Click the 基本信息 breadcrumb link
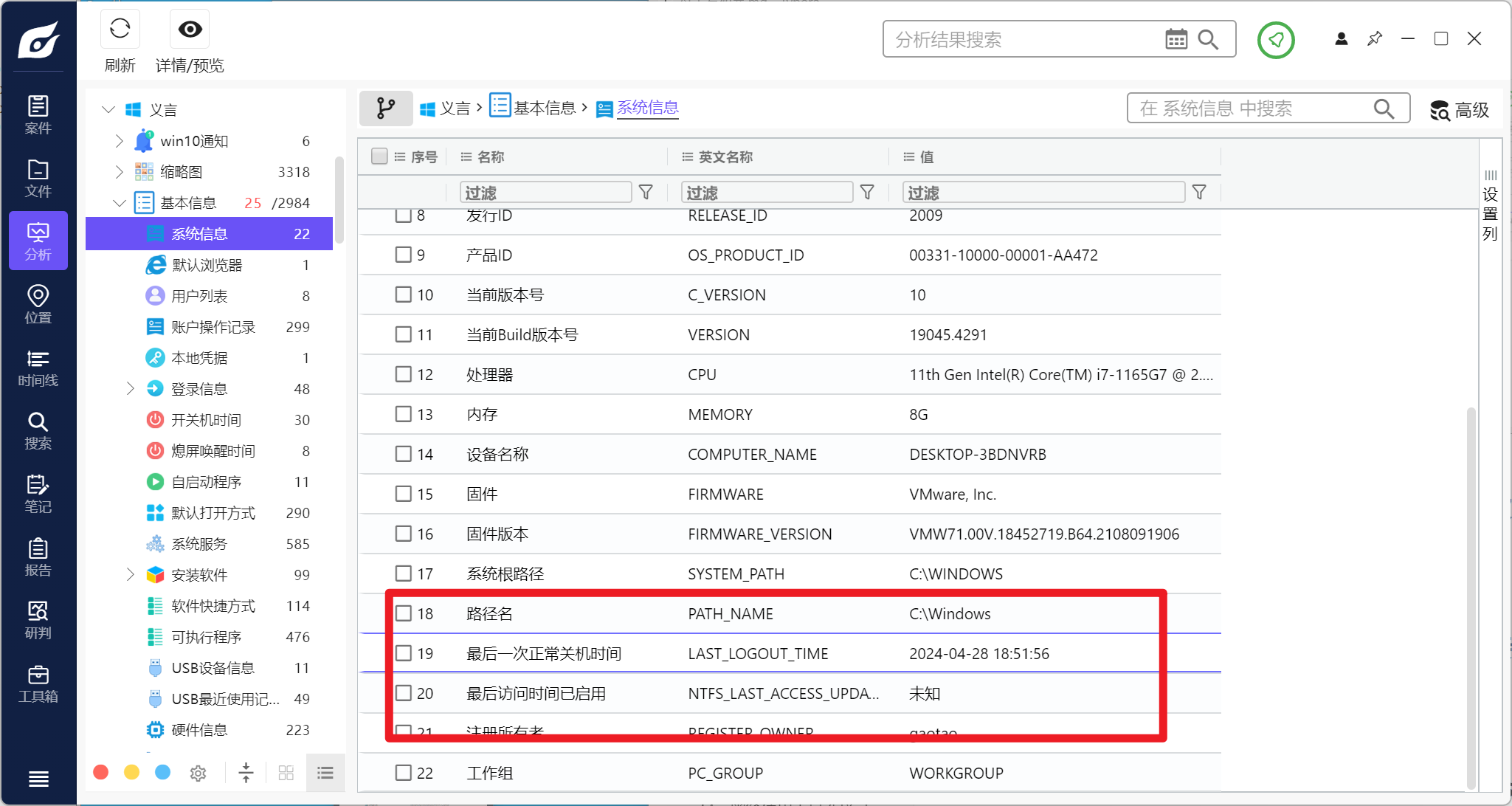The image size is (1512, 806). coord(544,108)
